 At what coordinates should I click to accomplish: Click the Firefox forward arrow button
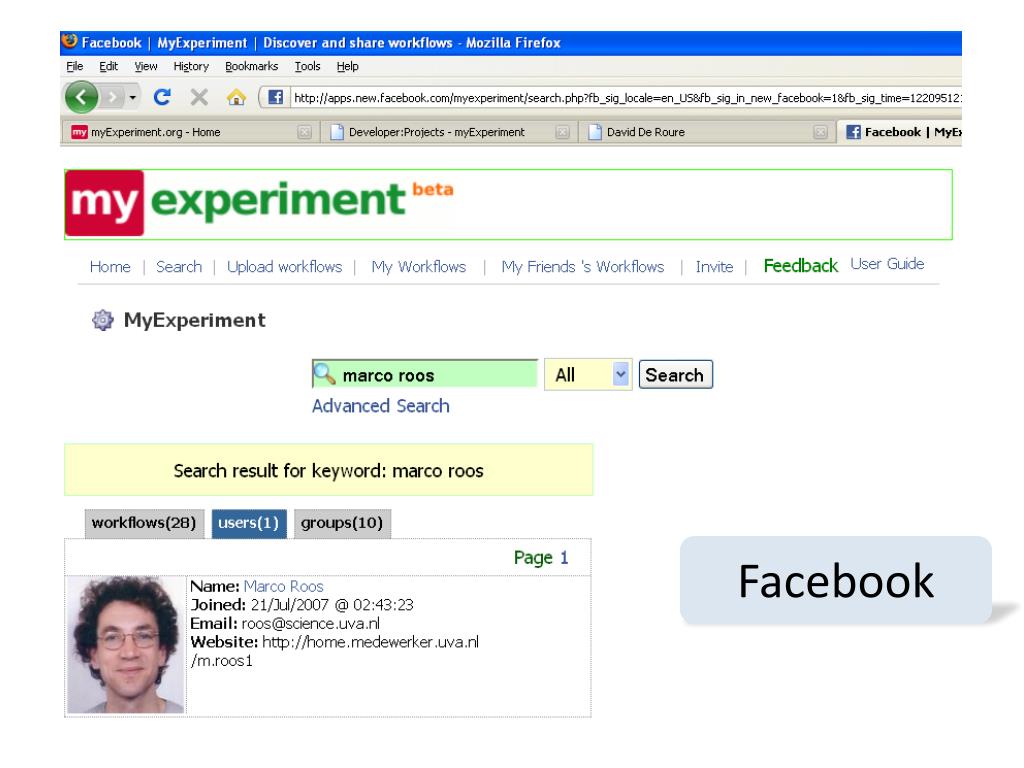tap(112, 97)
